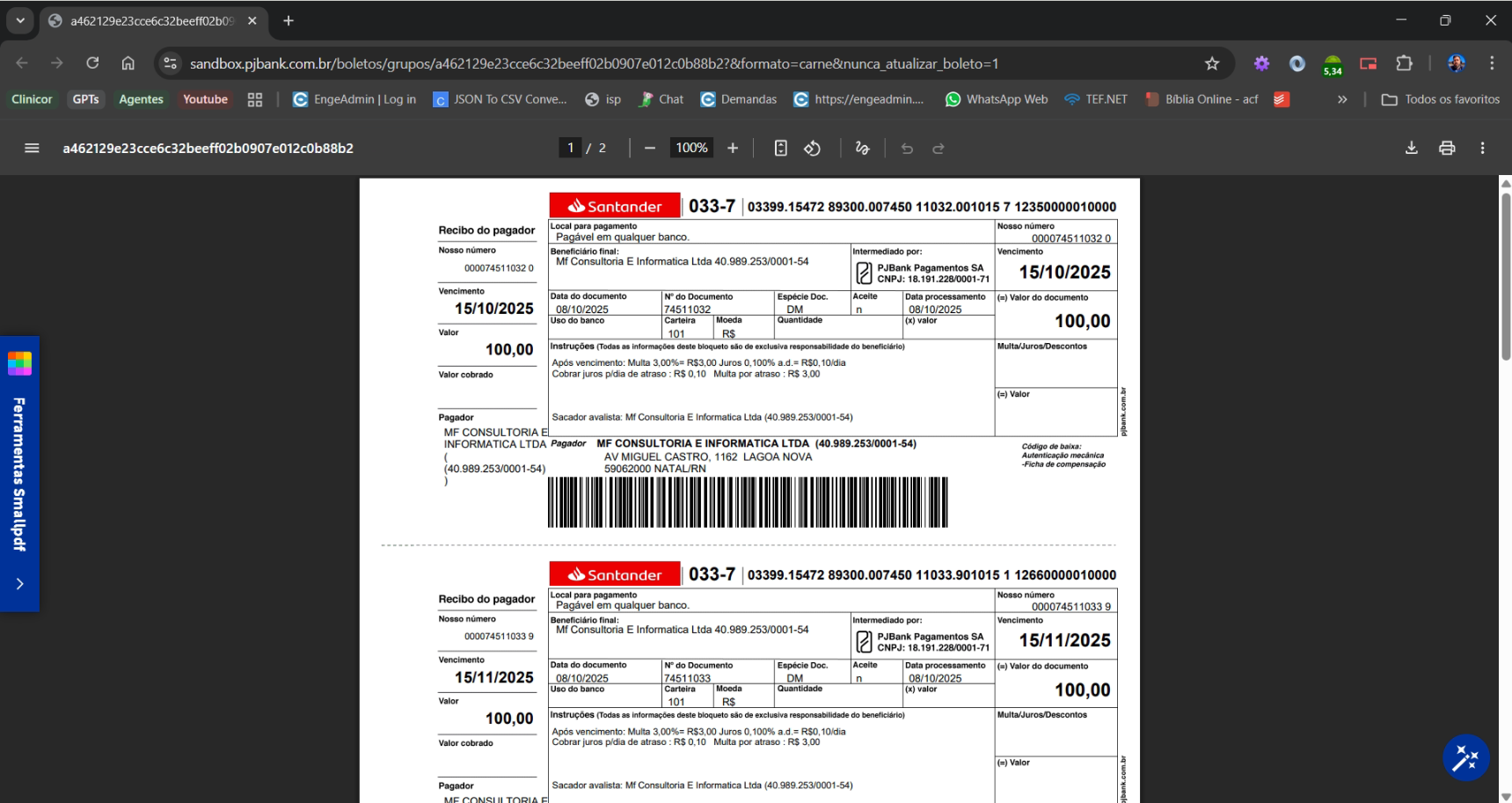This screenshot has height=803, width=1512.
Task: Click the PDF page number field
Action: [x=570, y=148]
